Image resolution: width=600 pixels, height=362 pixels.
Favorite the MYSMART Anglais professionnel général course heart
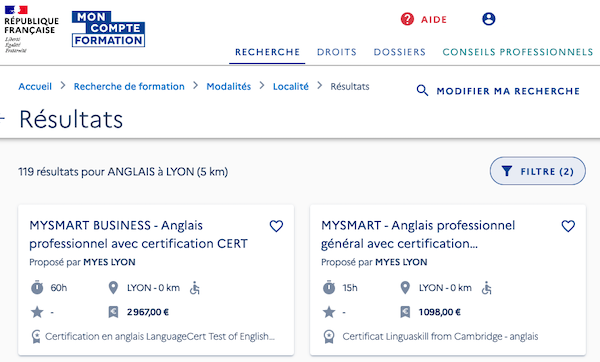pos(568,226)
